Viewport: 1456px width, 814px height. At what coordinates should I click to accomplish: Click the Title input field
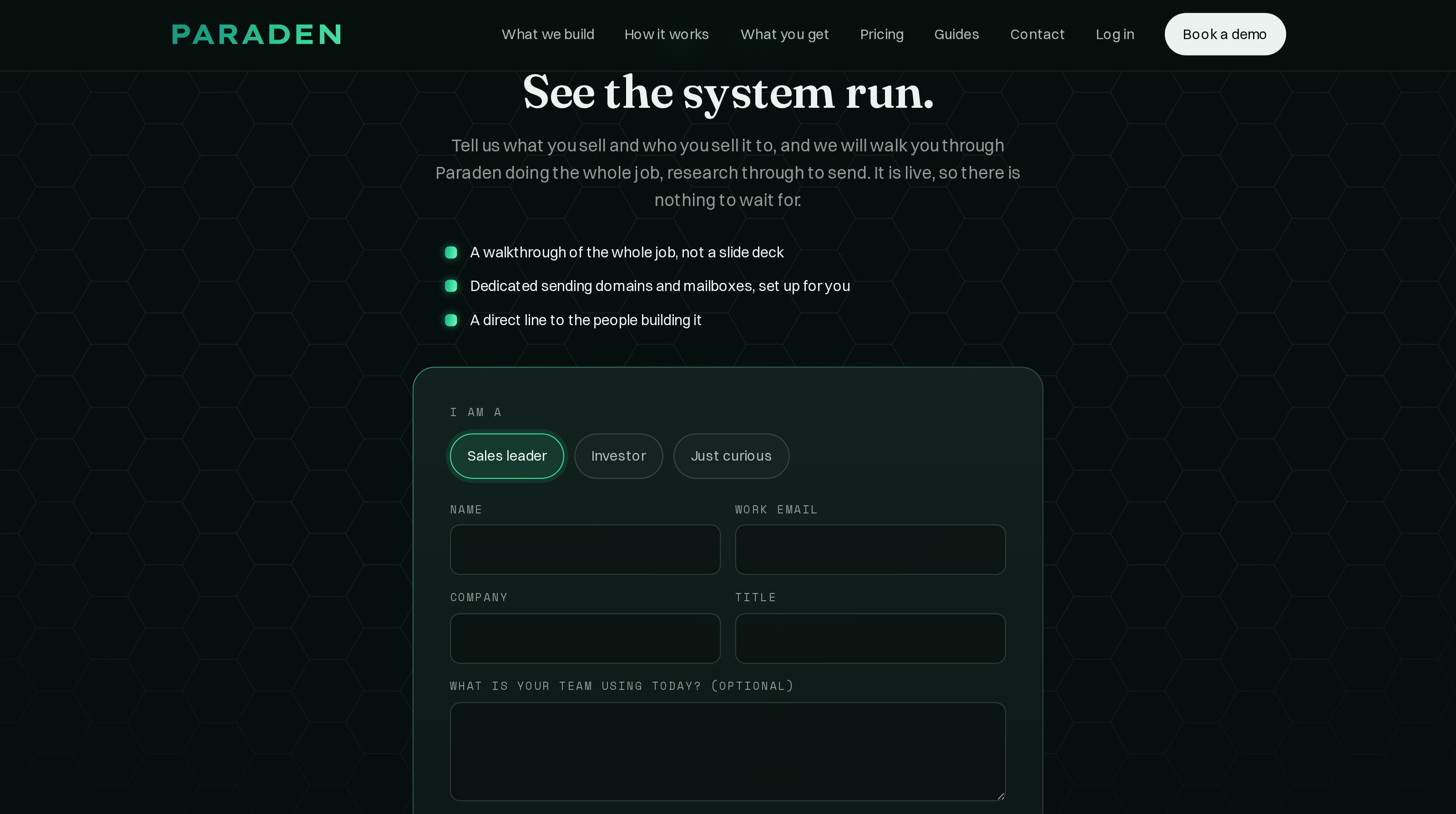pos(870,638)
